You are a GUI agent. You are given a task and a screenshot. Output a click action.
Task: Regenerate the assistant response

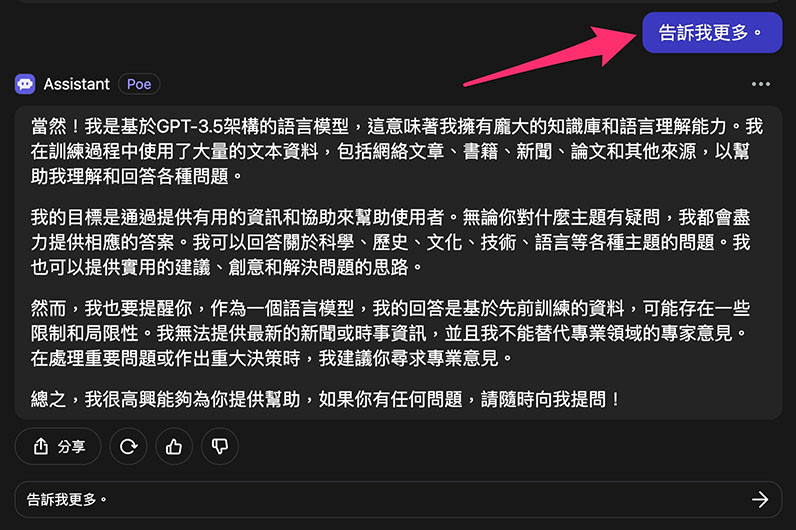(128, 447)
